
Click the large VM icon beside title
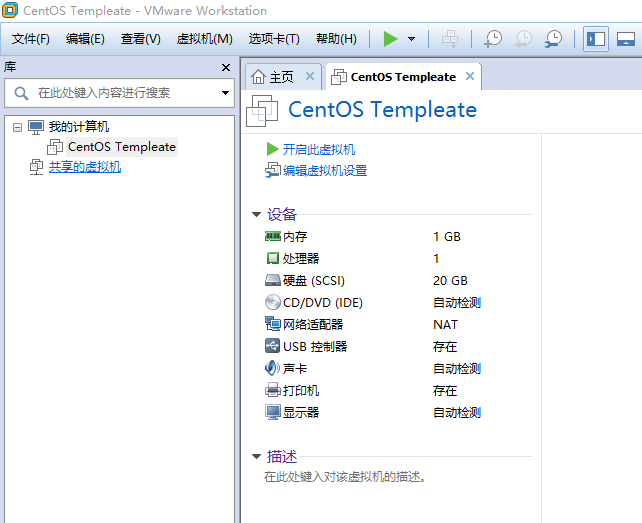pyautogui.click(x=262, y=111)
